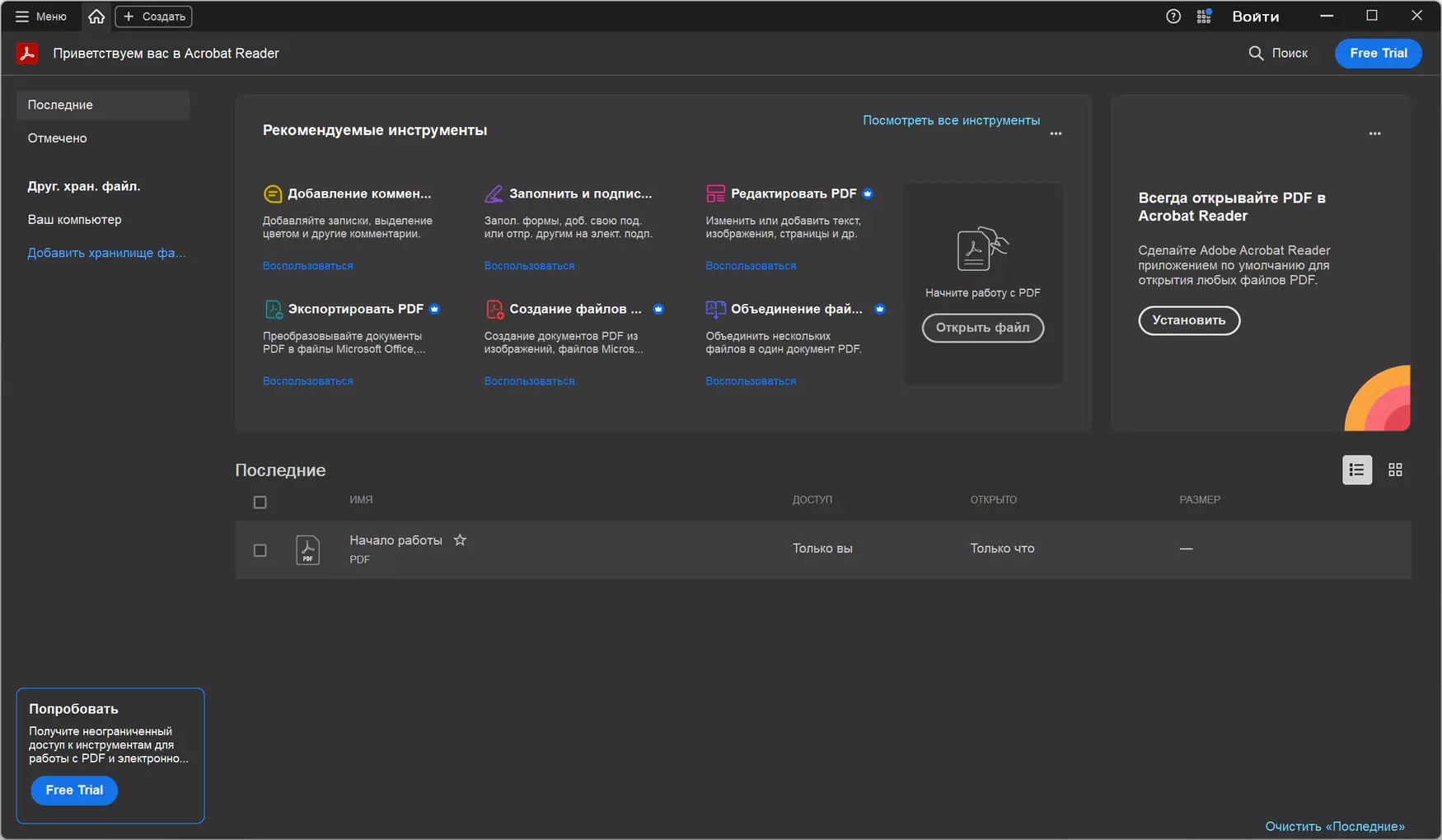1442x840 pixels.
Task: Click the Добавить хранилище файлов link
Action: (106, 253)
